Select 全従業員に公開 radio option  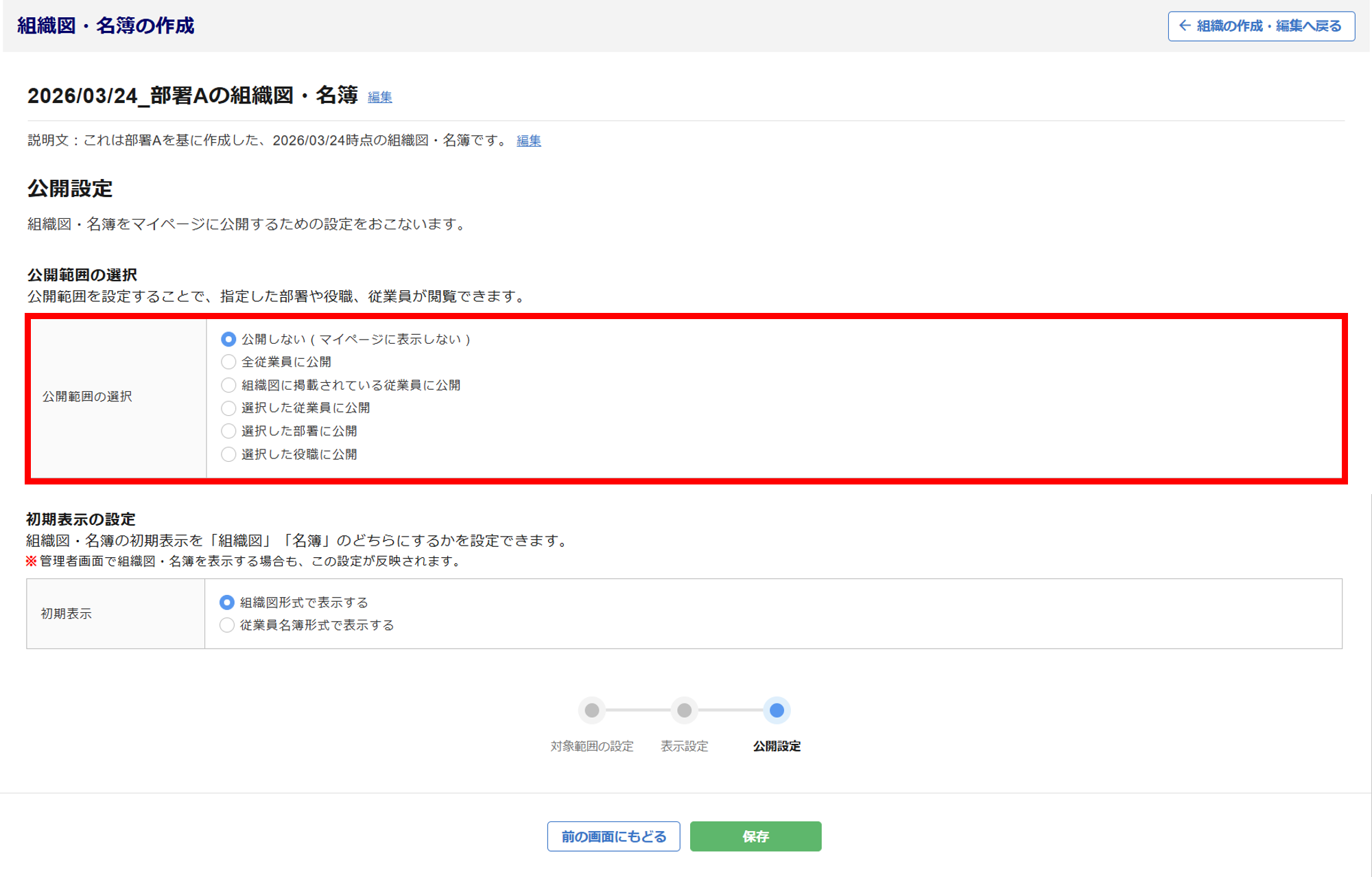228,362
